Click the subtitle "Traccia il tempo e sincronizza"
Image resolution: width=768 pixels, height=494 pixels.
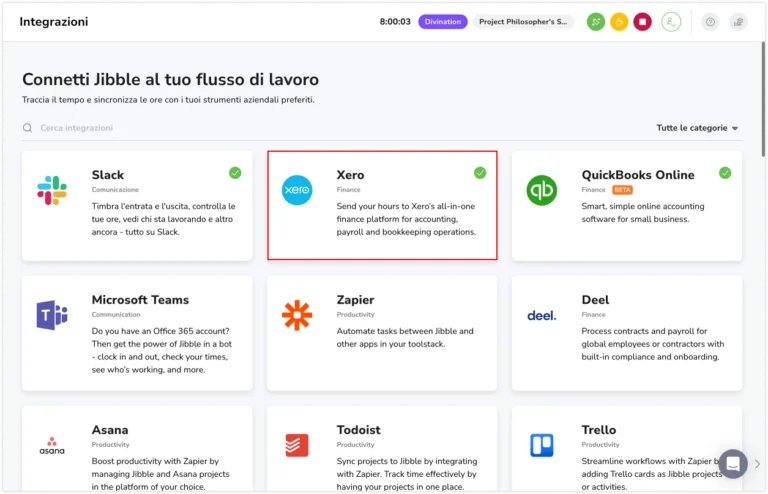[x=168, y=99]
